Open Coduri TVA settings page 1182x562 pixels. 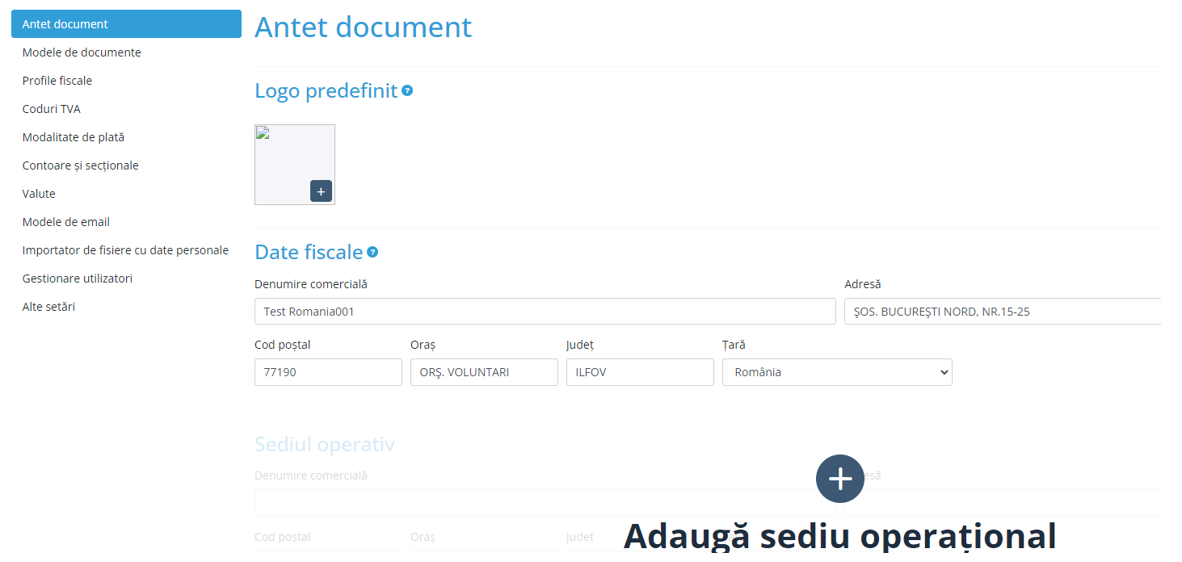tap(51, 109)
